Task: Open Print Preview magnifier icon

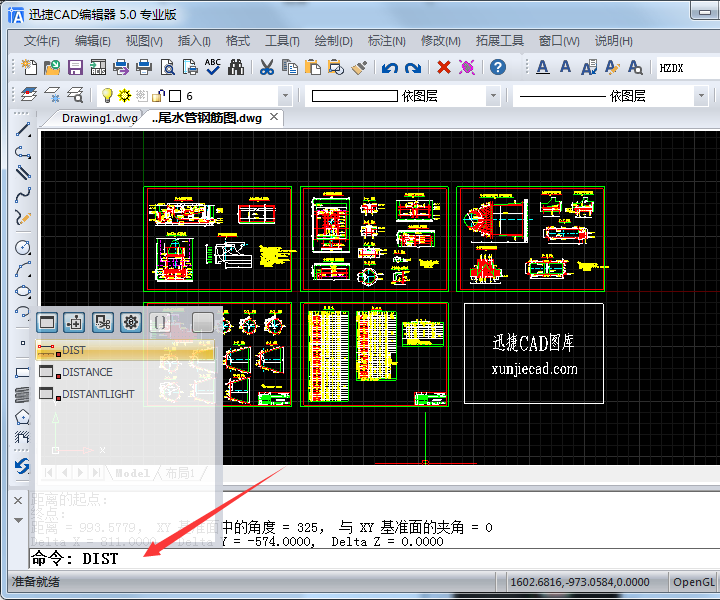Action: 167,67
